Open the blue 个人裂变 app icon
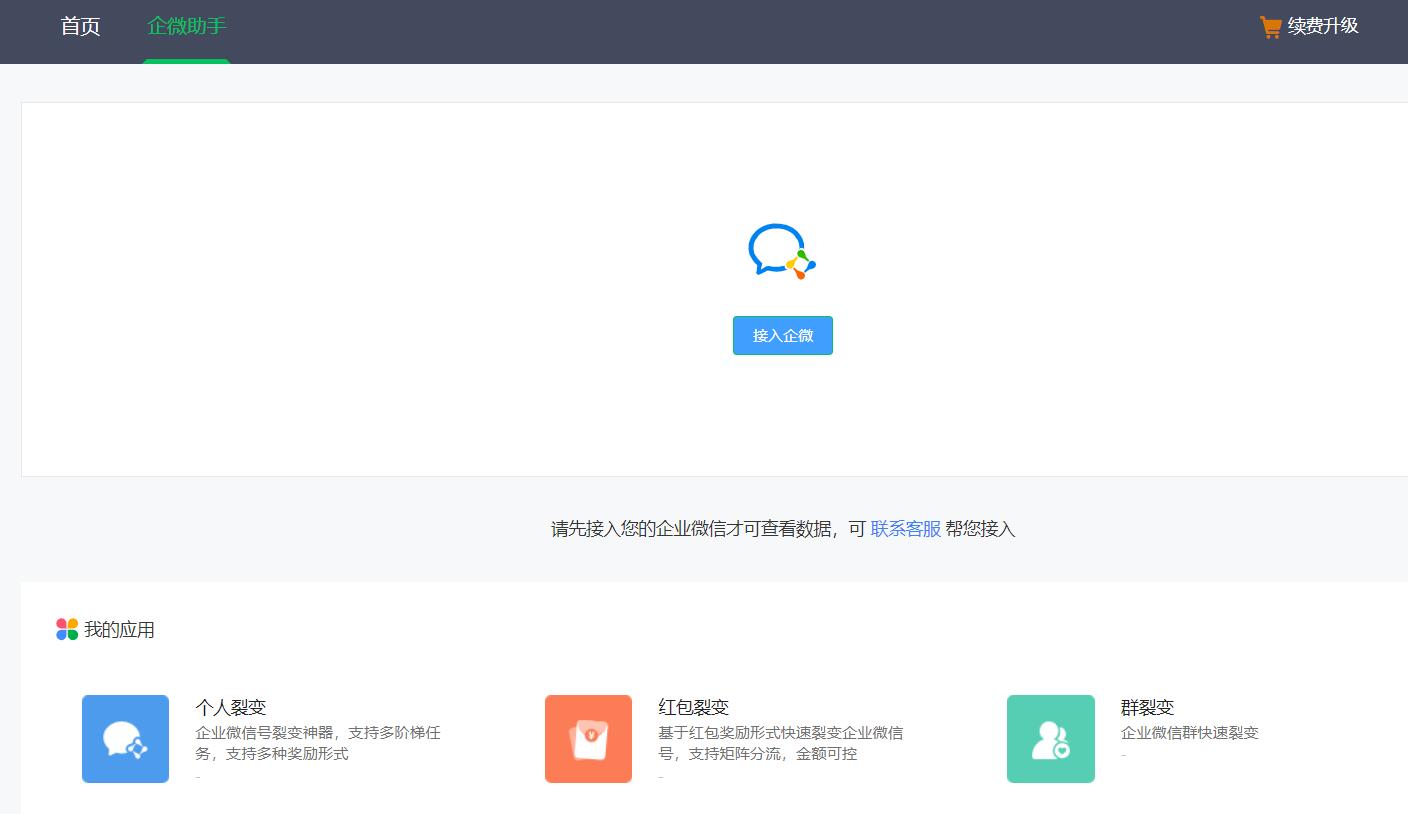This screenshot has height=814, width=1408. (125, 739)
